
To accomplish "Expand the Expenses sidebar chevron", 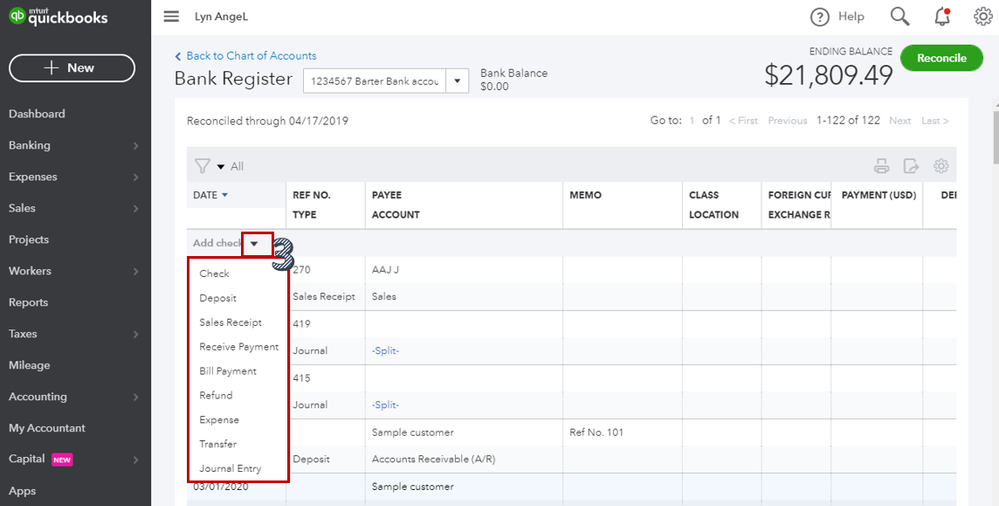I will point(136,177).
